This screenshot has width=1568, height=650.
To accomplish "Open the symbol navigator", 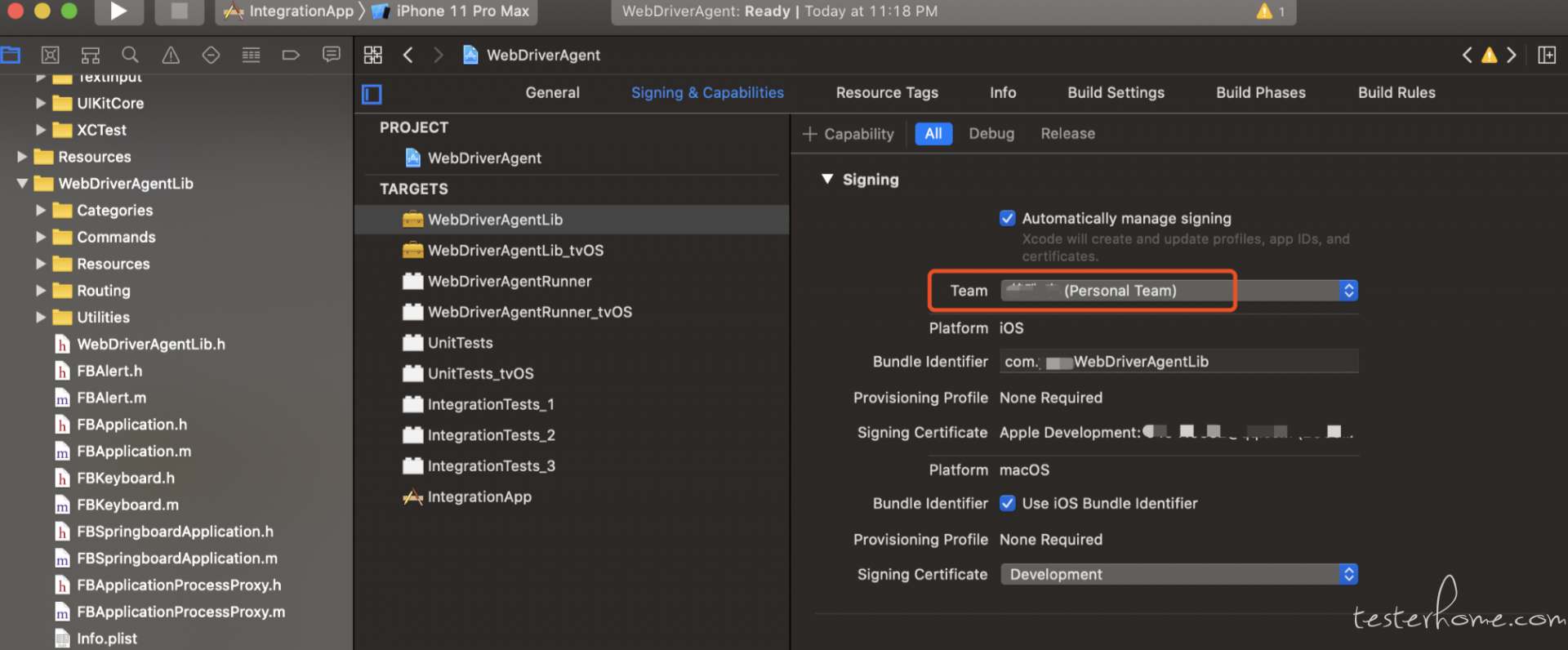I will (x=91, y=55).
